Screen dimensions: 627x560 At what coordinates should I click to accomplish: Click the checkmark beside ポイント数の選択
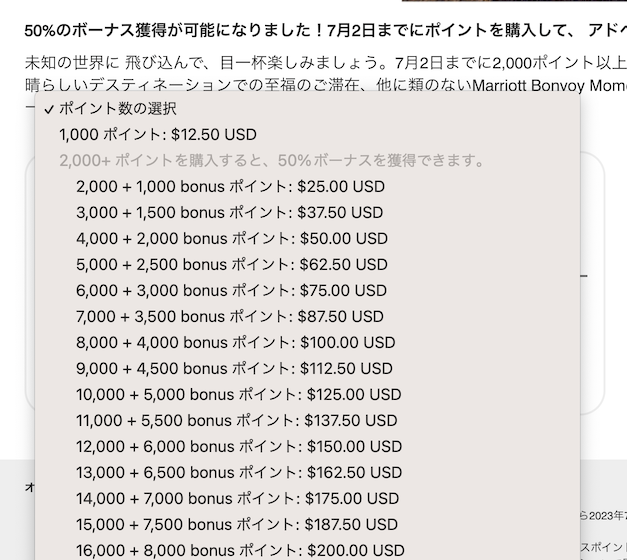(49, 110)
